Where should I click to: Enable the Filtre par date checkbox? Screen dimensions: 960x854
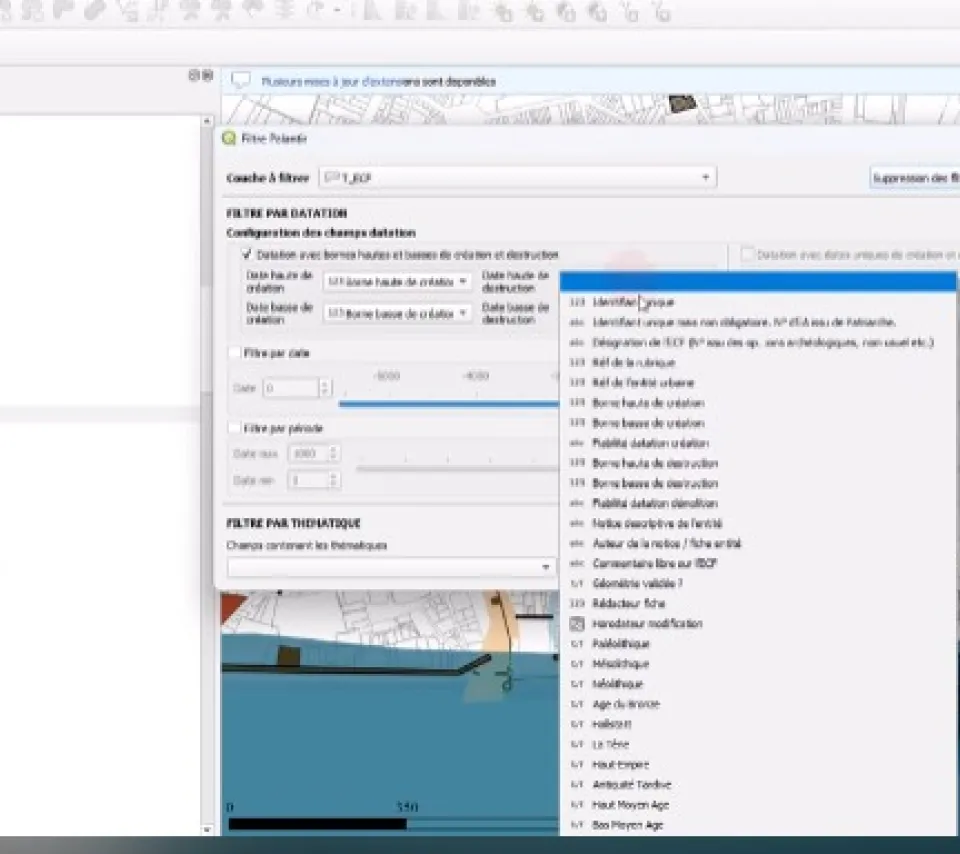(x=234, y=353)
